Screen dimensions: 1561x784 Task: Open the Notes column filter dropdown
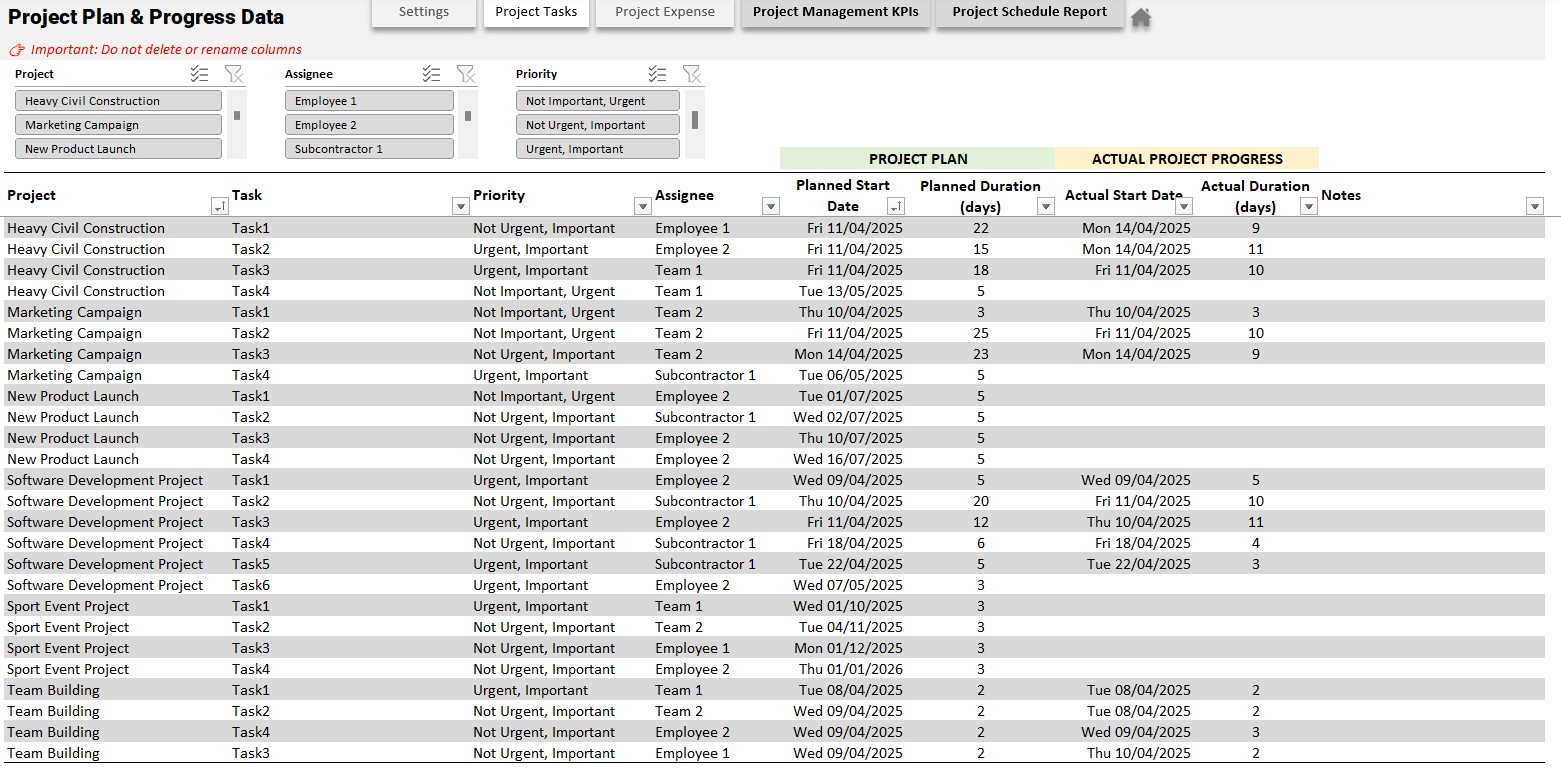pos(1535,206)
